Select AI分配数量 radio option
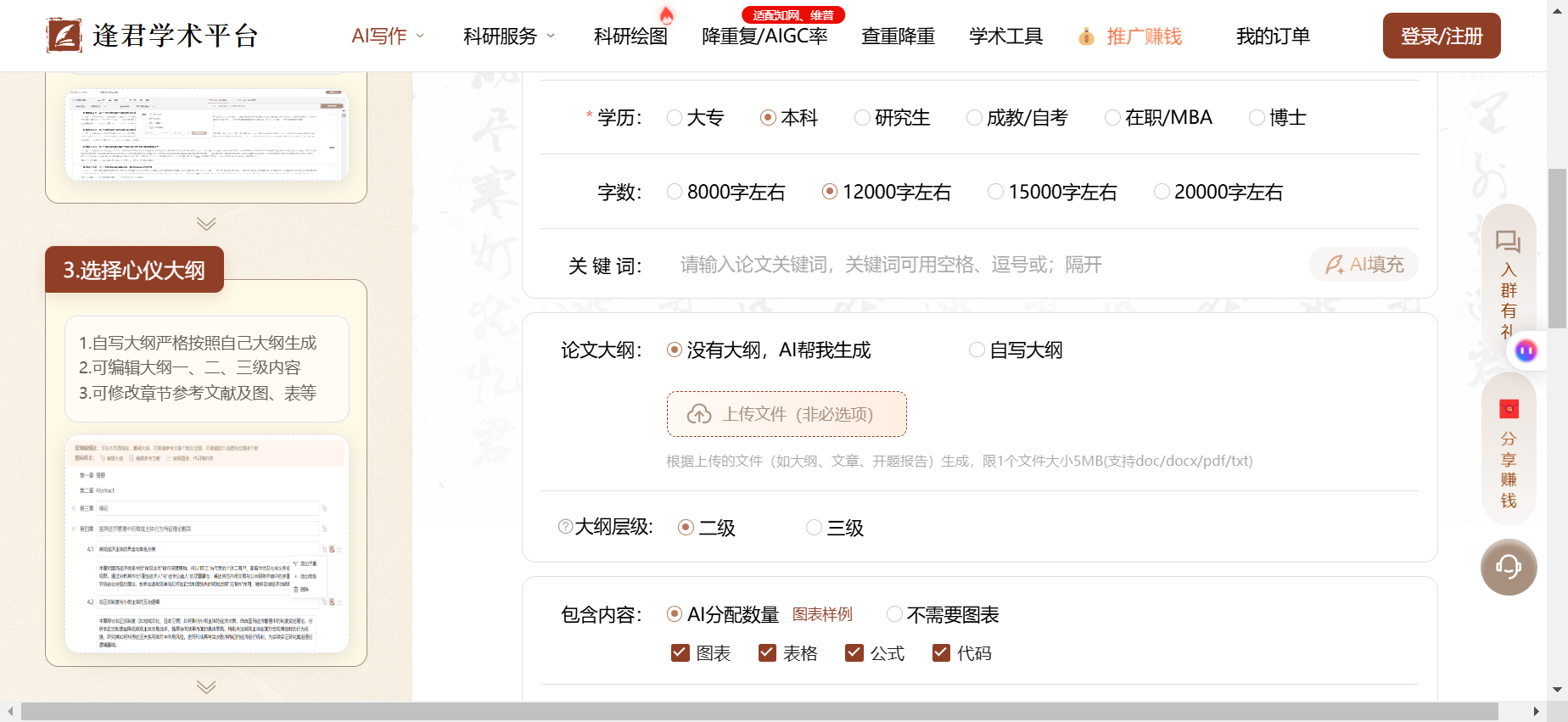 click(675, 613)
